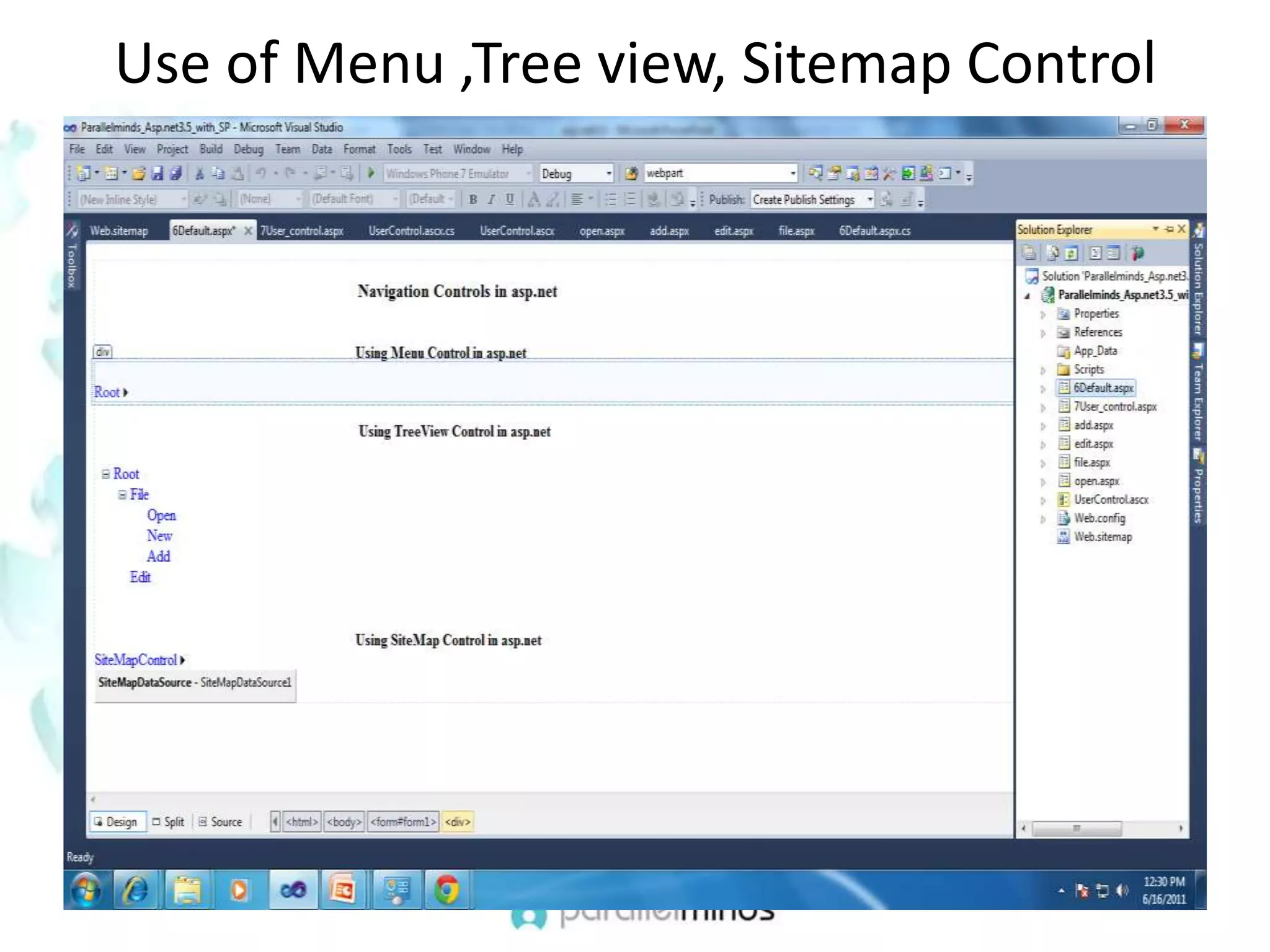Select UserControl.ascx in Solution Explorer

tap(1111, 500)
